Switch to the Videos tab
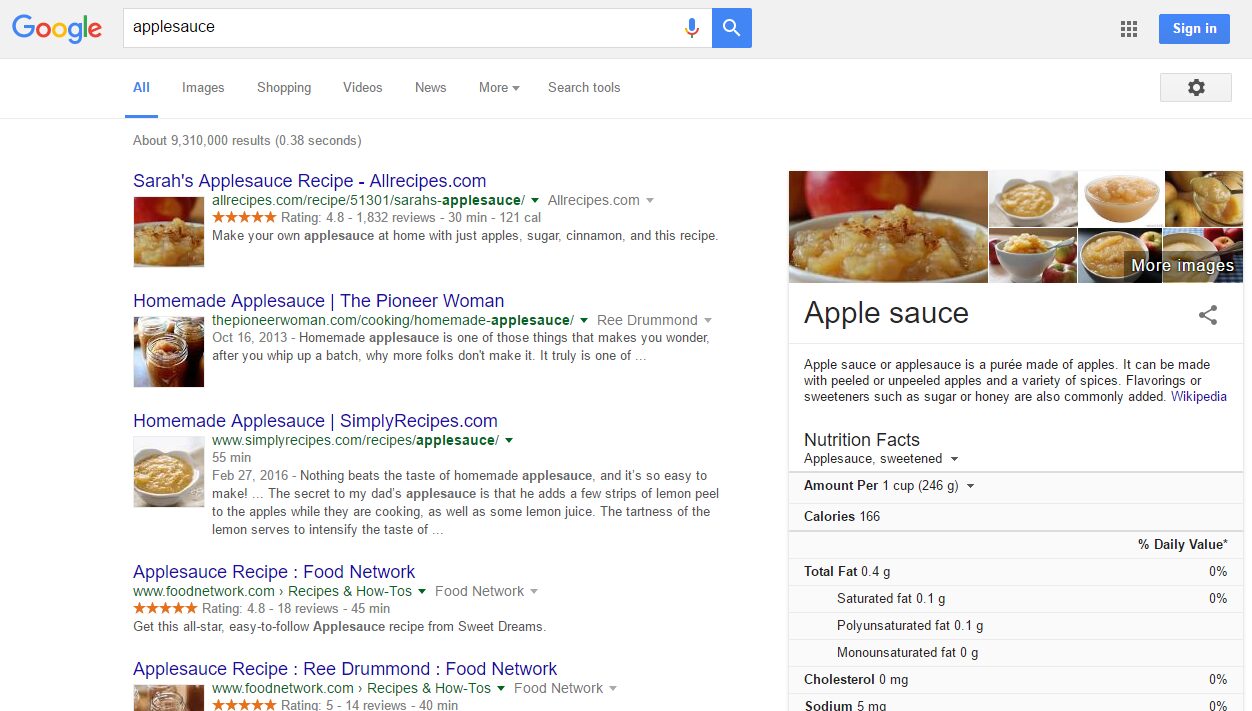Image resolution: width=1252 pixels, height=711 pixels. tap(363, 88)
